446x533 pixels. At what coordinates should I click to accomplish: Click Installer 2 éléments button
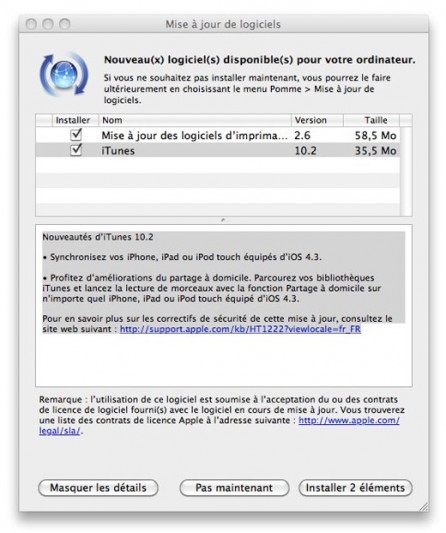coord(355,488)
